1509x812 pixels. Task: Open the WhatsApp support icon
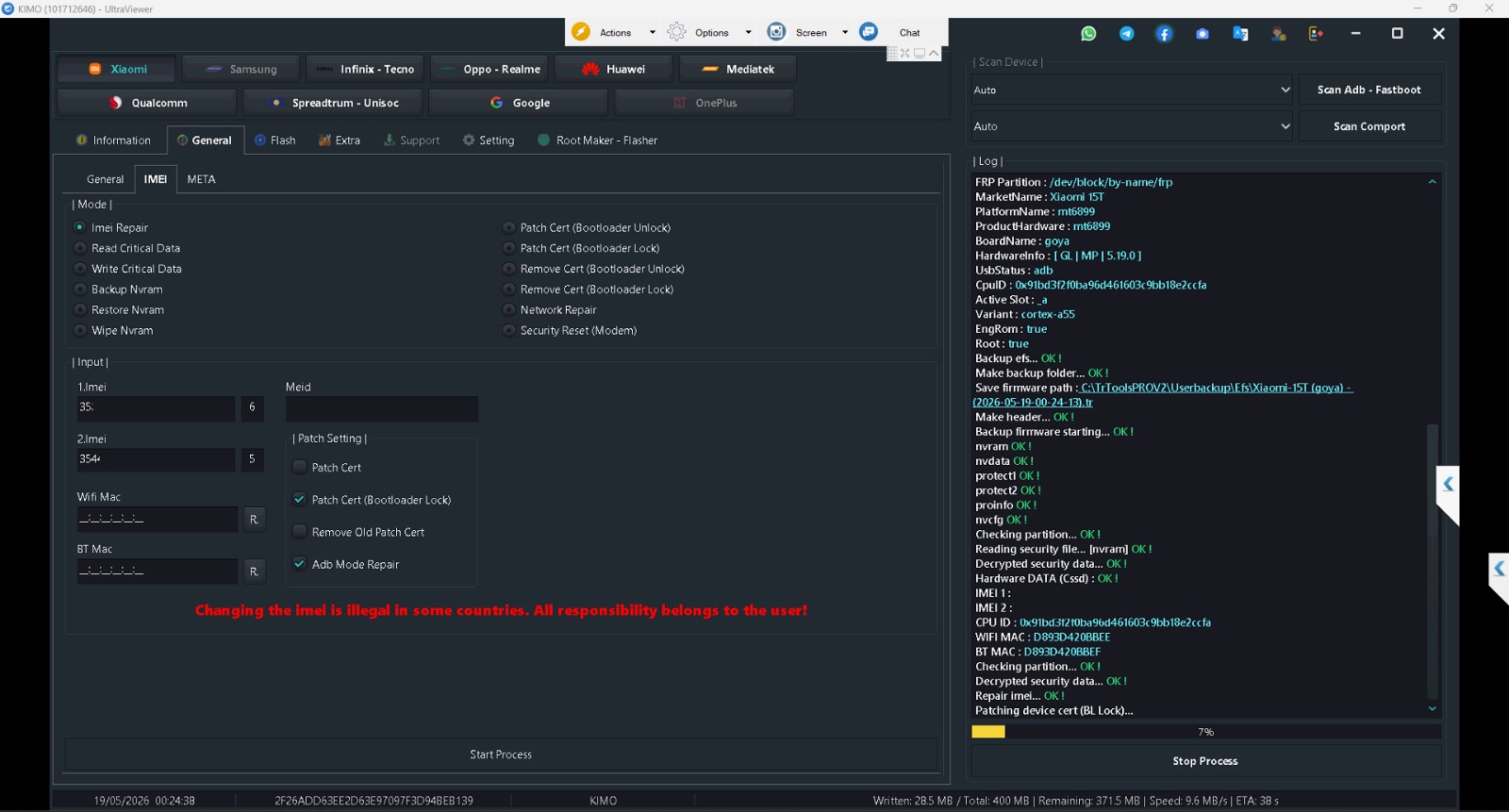(x=1088, y=33)
